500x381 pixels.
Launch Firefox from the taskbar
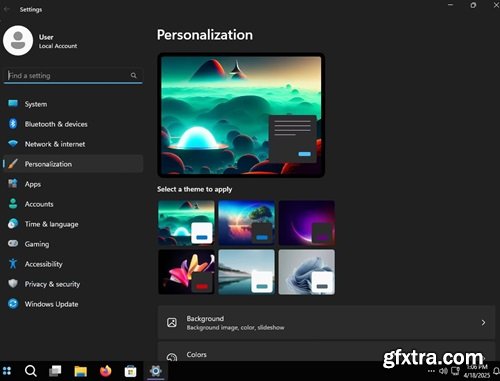(106, 371)
